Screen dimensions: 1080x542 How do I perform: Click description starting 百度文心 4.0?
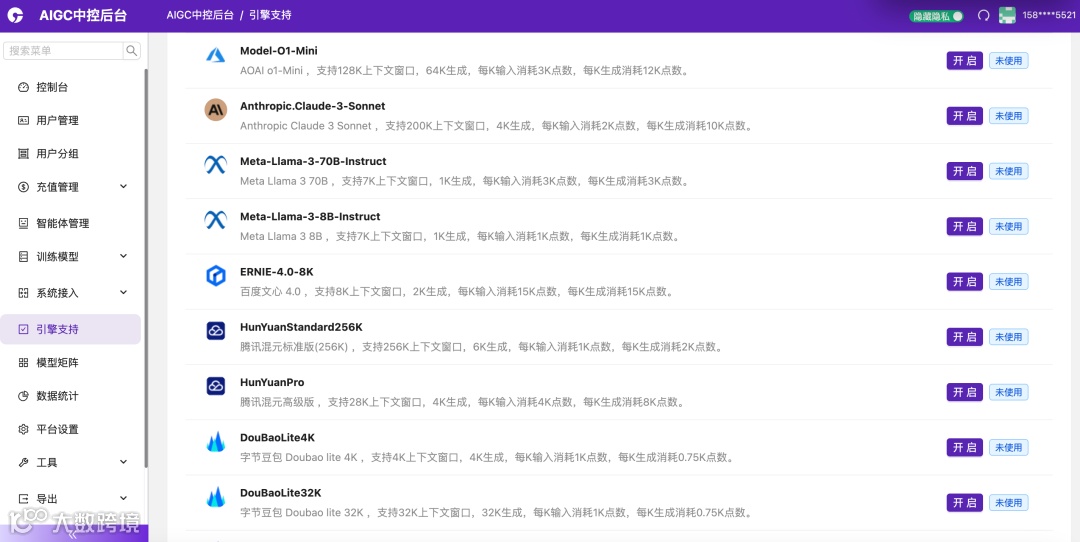(x=457, y=291)
